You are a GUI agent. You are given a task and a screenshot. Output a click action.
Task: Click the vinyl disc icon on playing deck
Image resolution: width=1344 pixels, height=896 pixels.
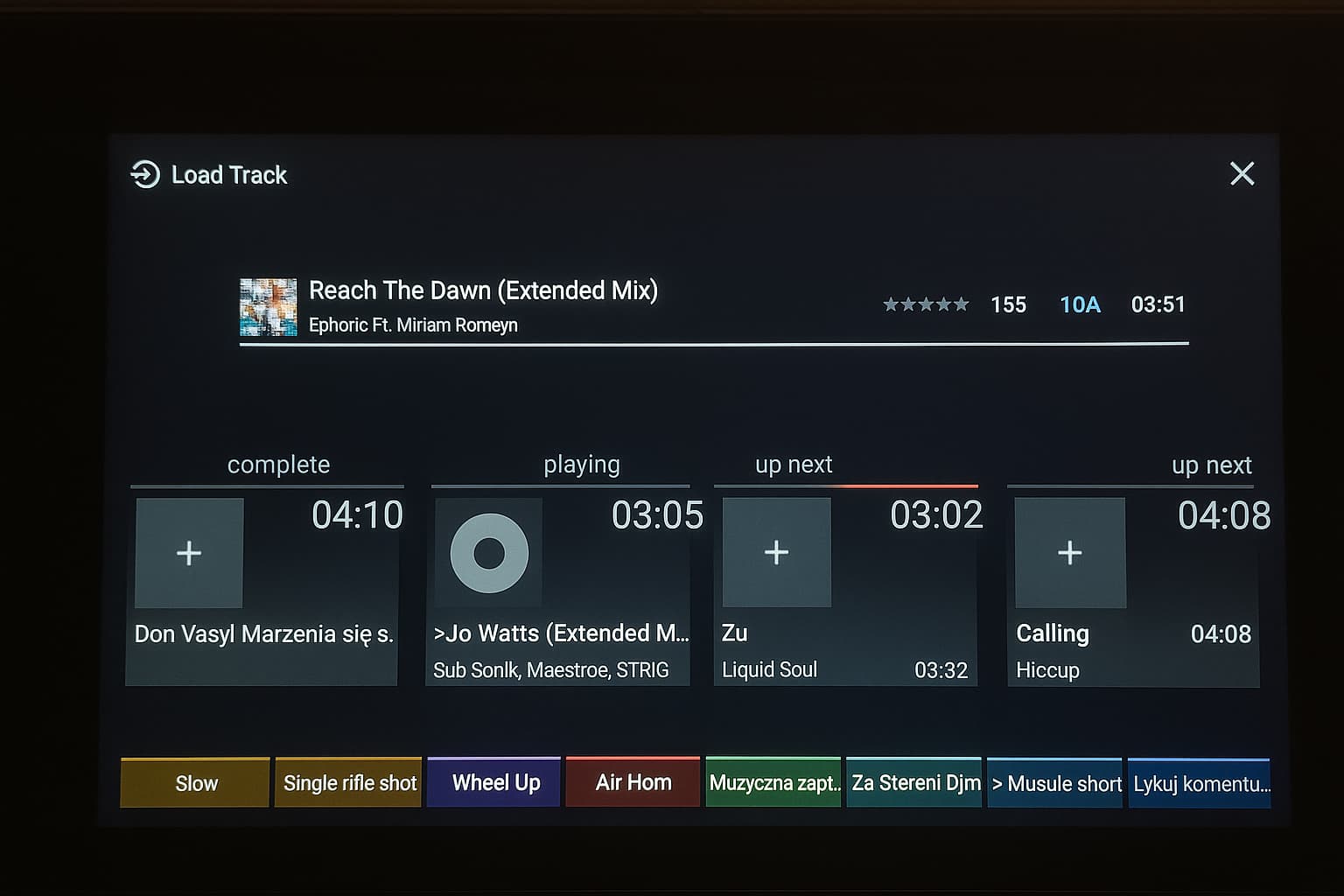click(x=489, y=553)
